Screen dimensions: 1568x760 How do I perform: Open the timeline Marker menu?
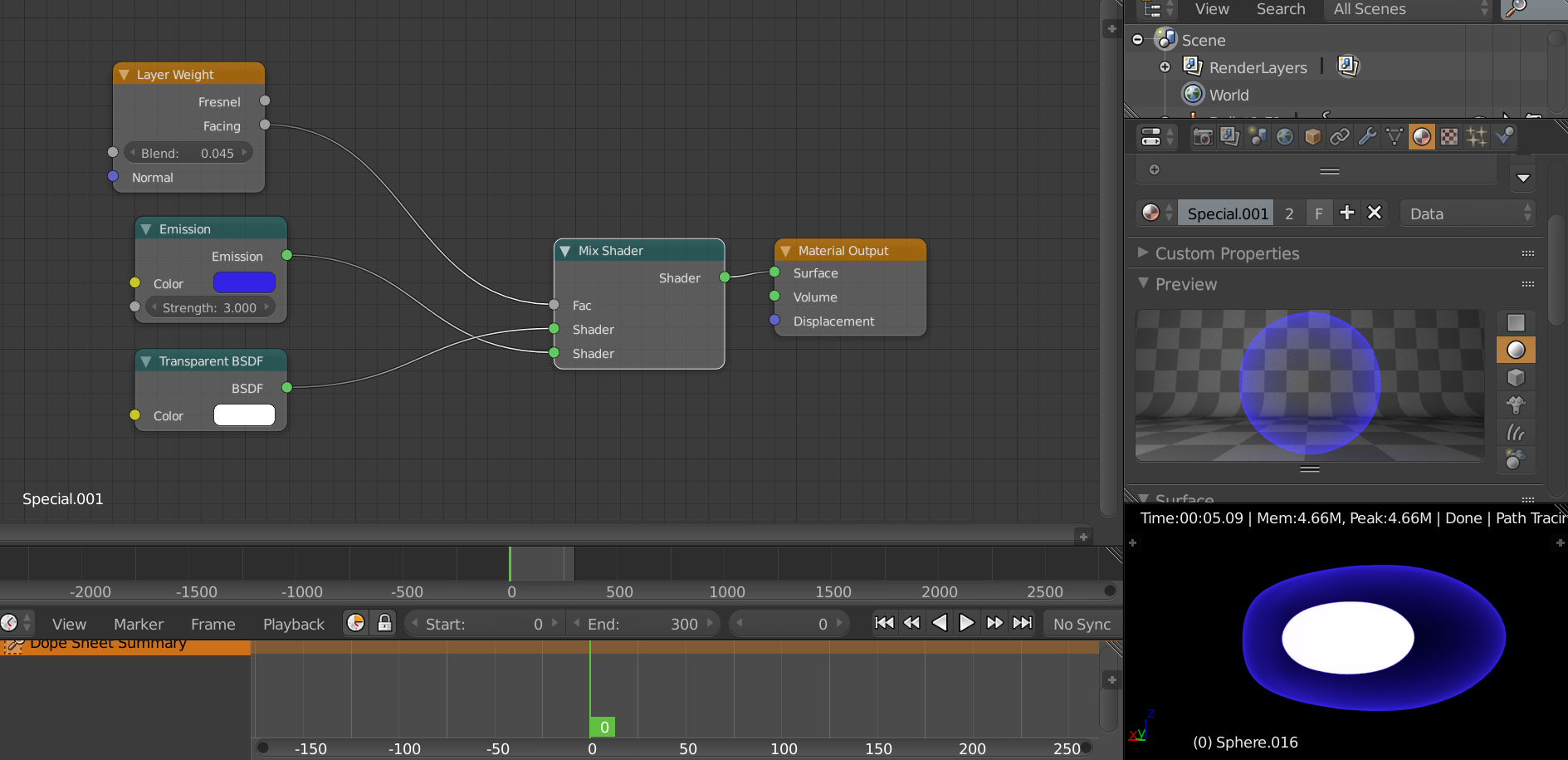coord(139,624)
